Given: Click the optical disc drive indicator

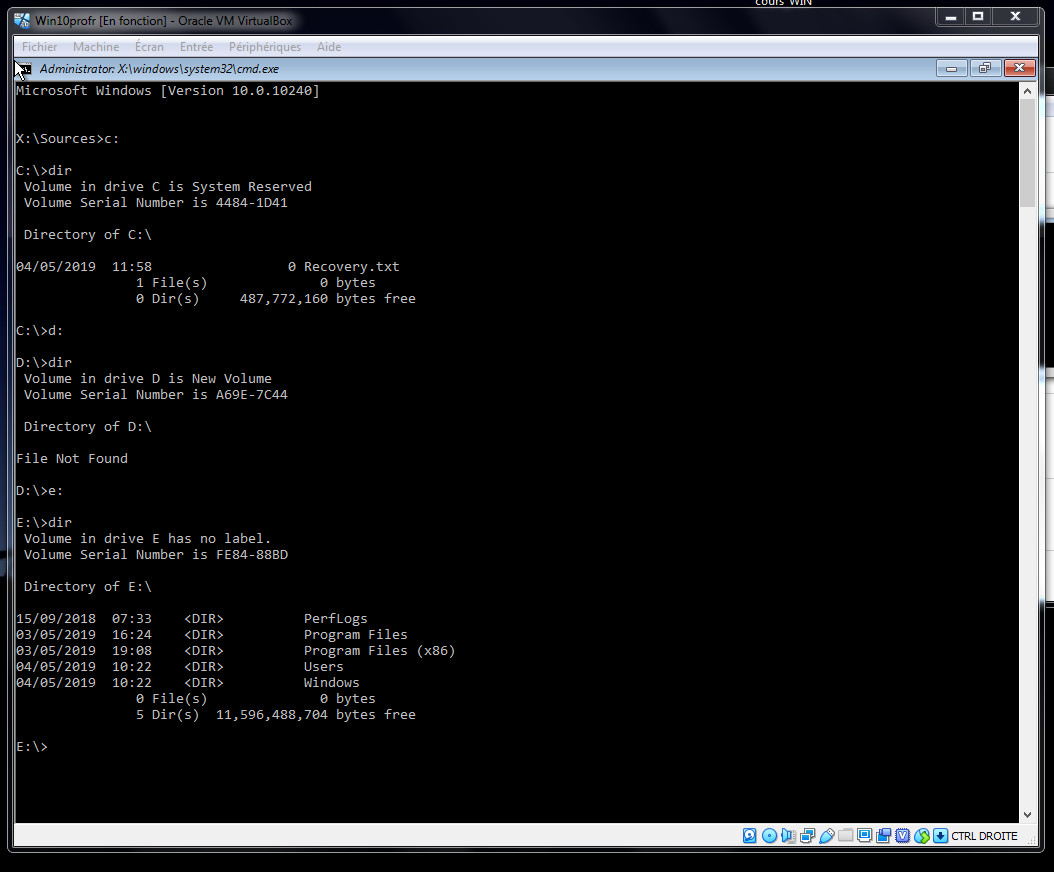Looking at the screenshot, I should pyautogui.click(x=769, y=836).
